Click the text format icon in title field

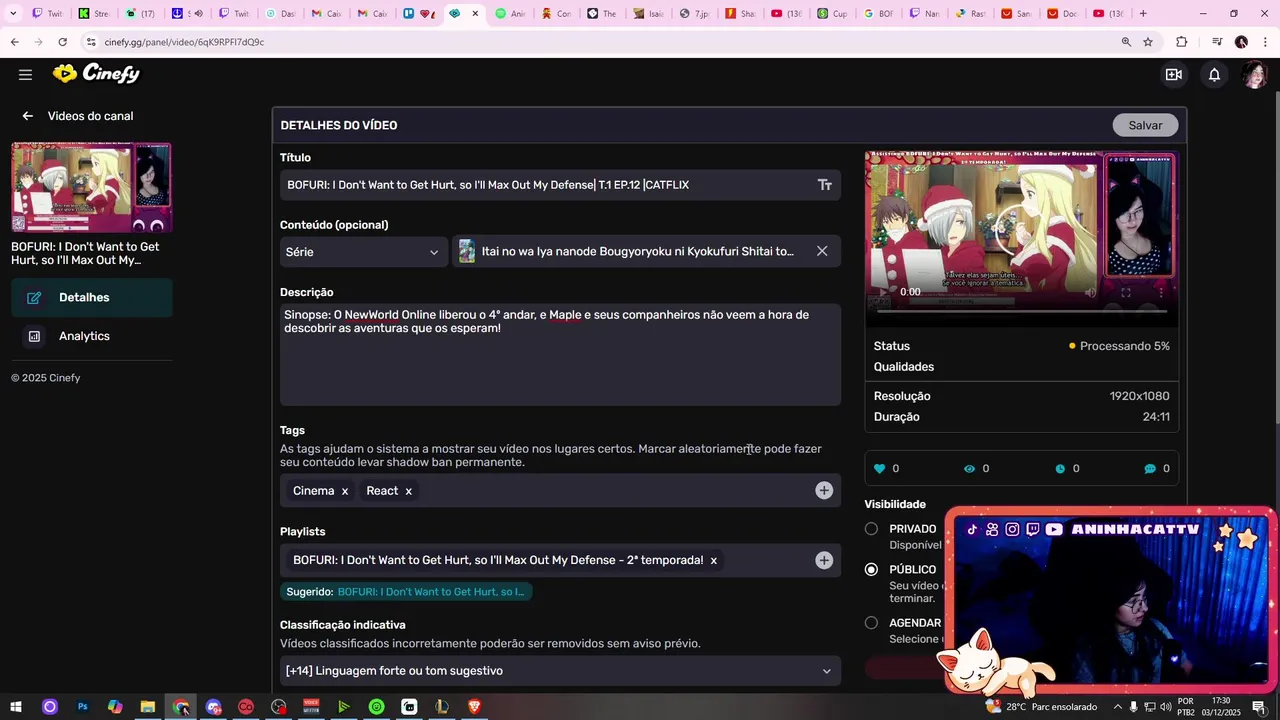pos(825,185)
